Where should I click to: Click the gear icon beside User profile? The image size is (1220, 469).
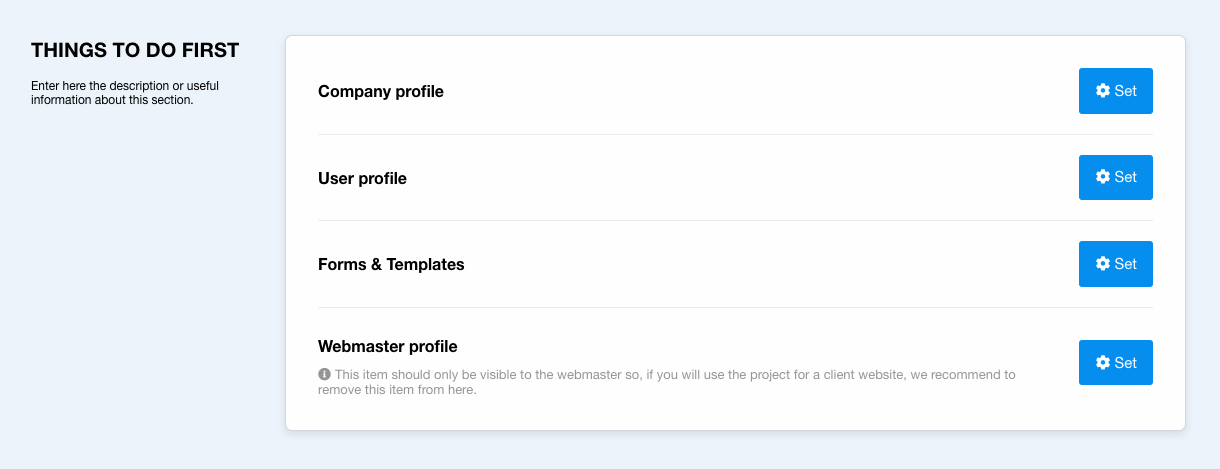[x=1103, y=177]
